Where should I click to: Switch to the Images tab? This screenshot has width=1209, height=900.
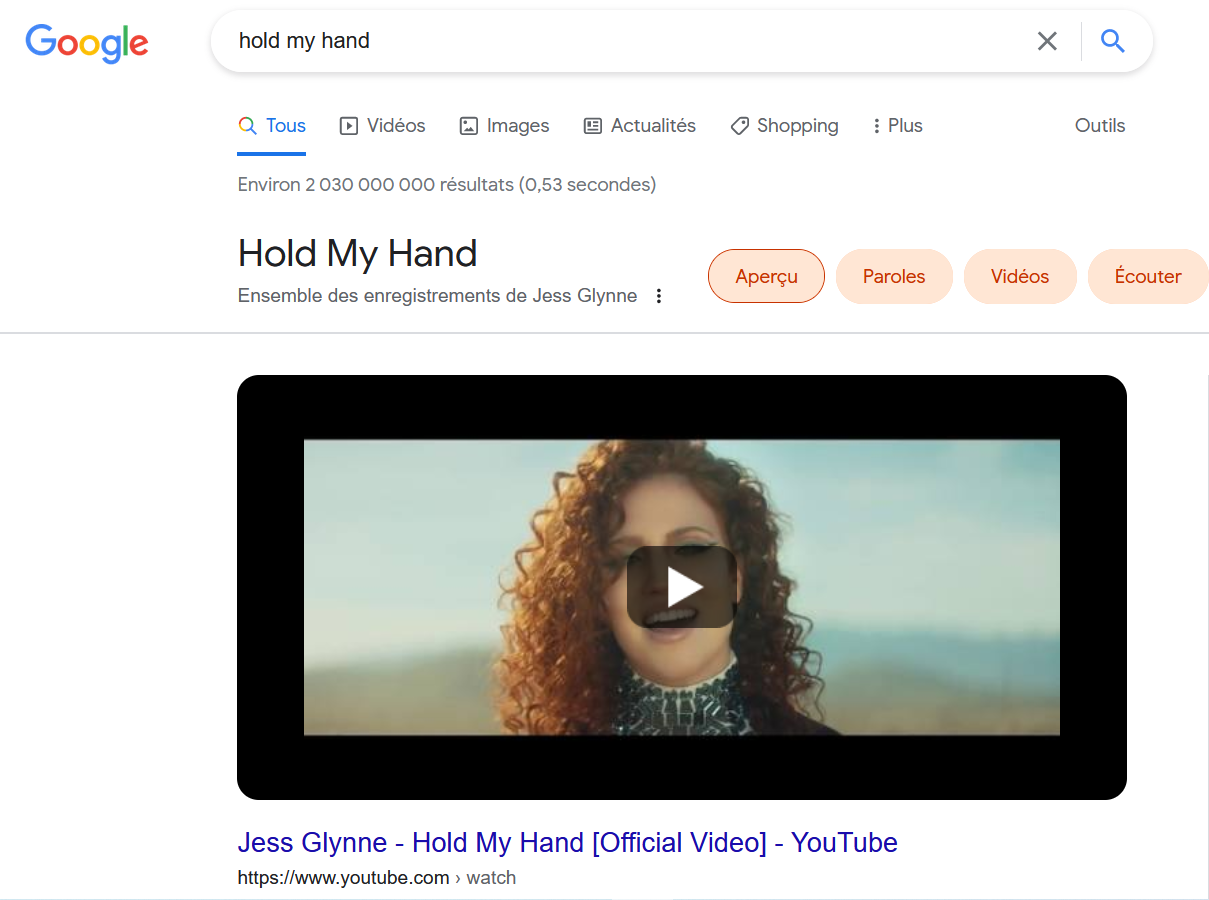point(504,126)
